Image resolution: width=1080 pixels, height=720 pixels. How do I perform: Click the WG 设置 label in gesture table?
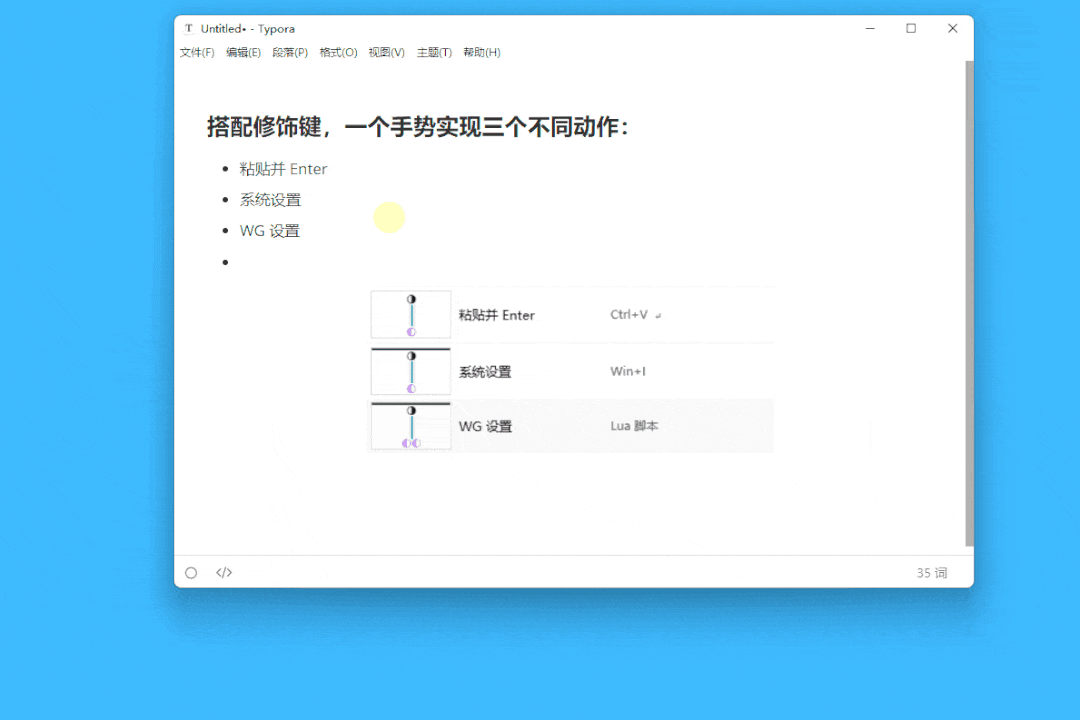click(486, 426)
